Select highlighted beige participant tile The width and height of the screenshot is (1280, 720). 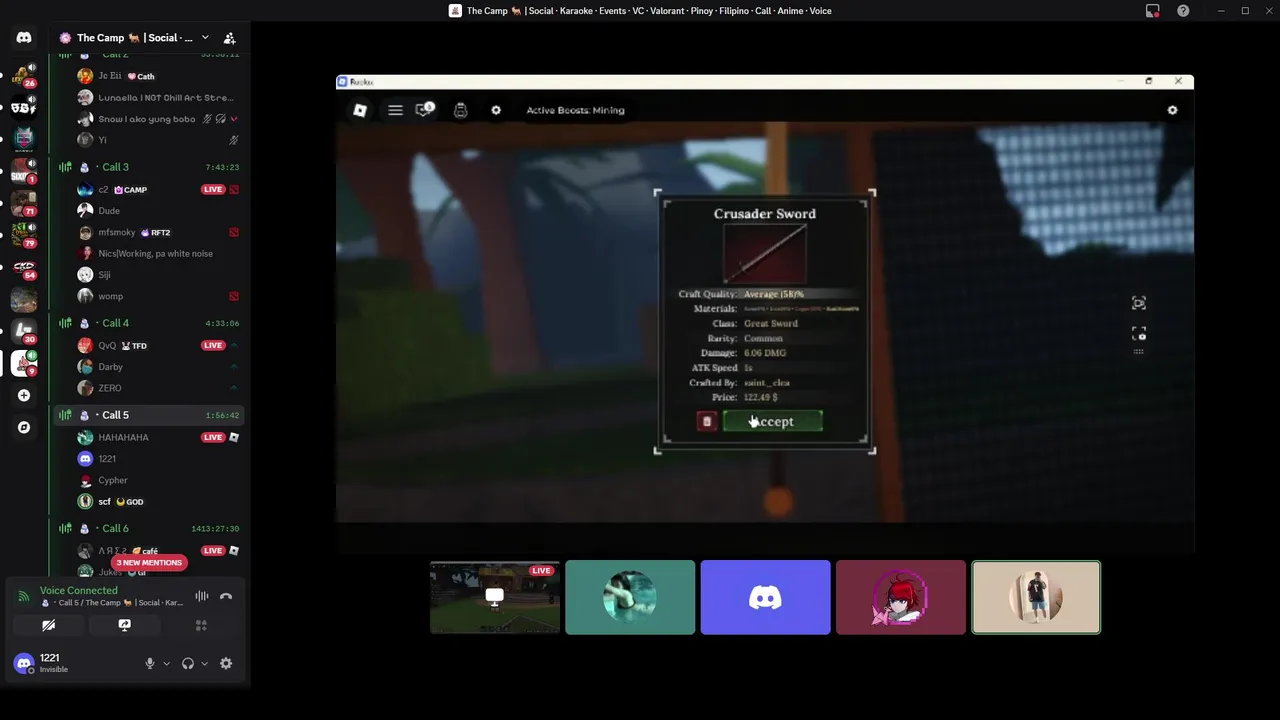1036,597
